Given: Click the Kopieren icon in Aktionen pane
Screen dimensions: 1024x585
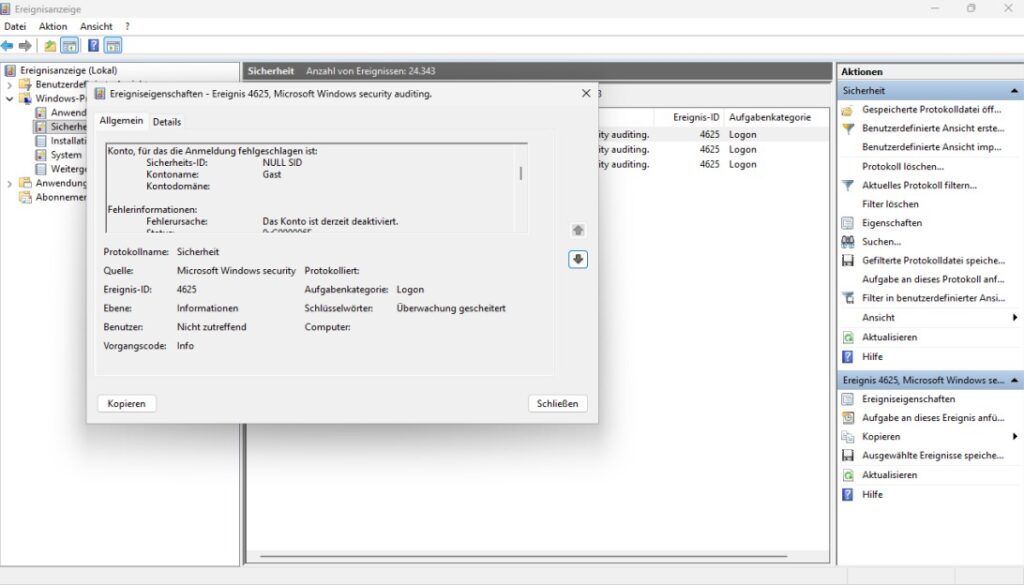Looking at the screenshot, I should coord(848,437).
